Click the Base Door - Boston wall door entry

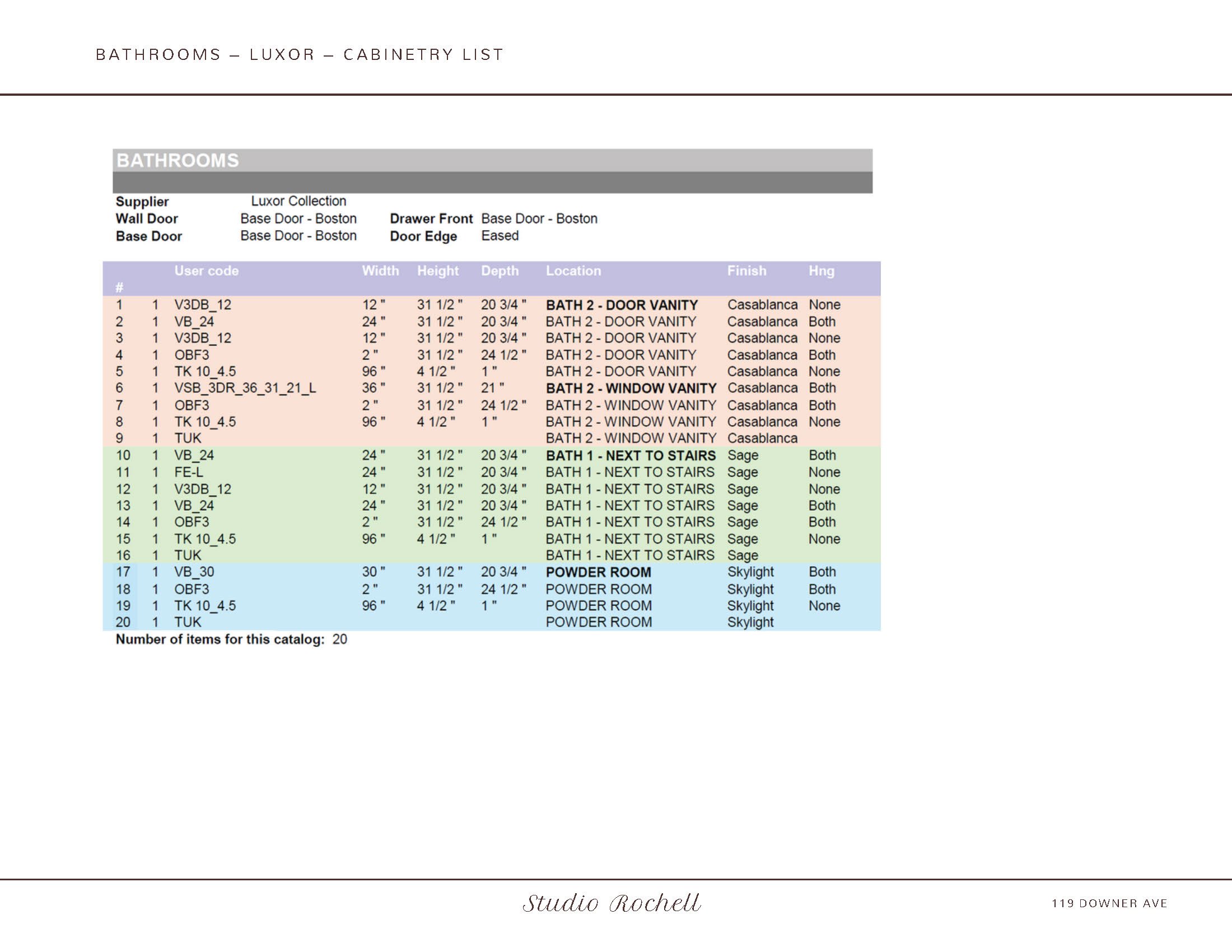(298, 218)
